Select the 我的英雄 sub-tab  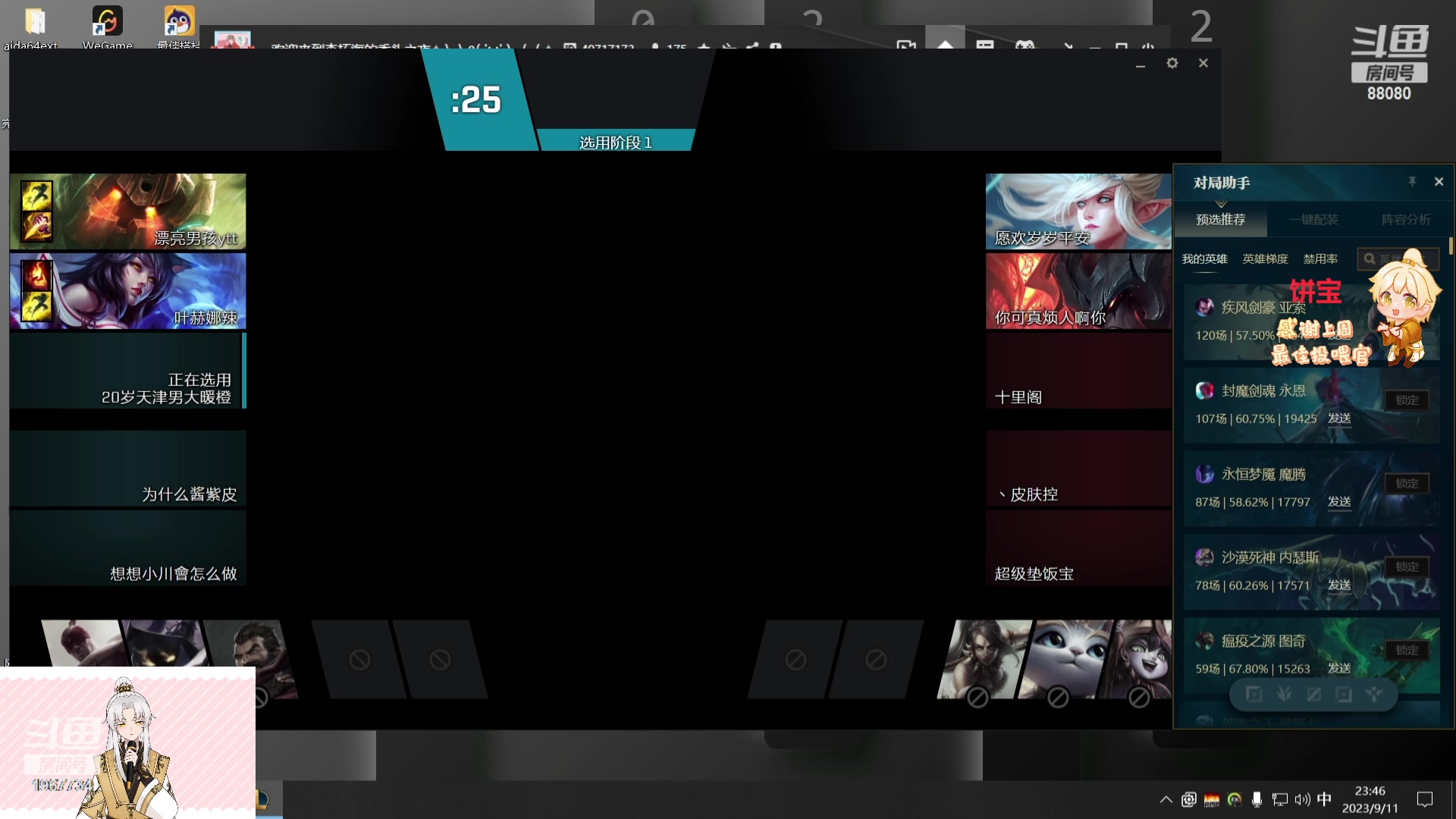(1204, 259)
